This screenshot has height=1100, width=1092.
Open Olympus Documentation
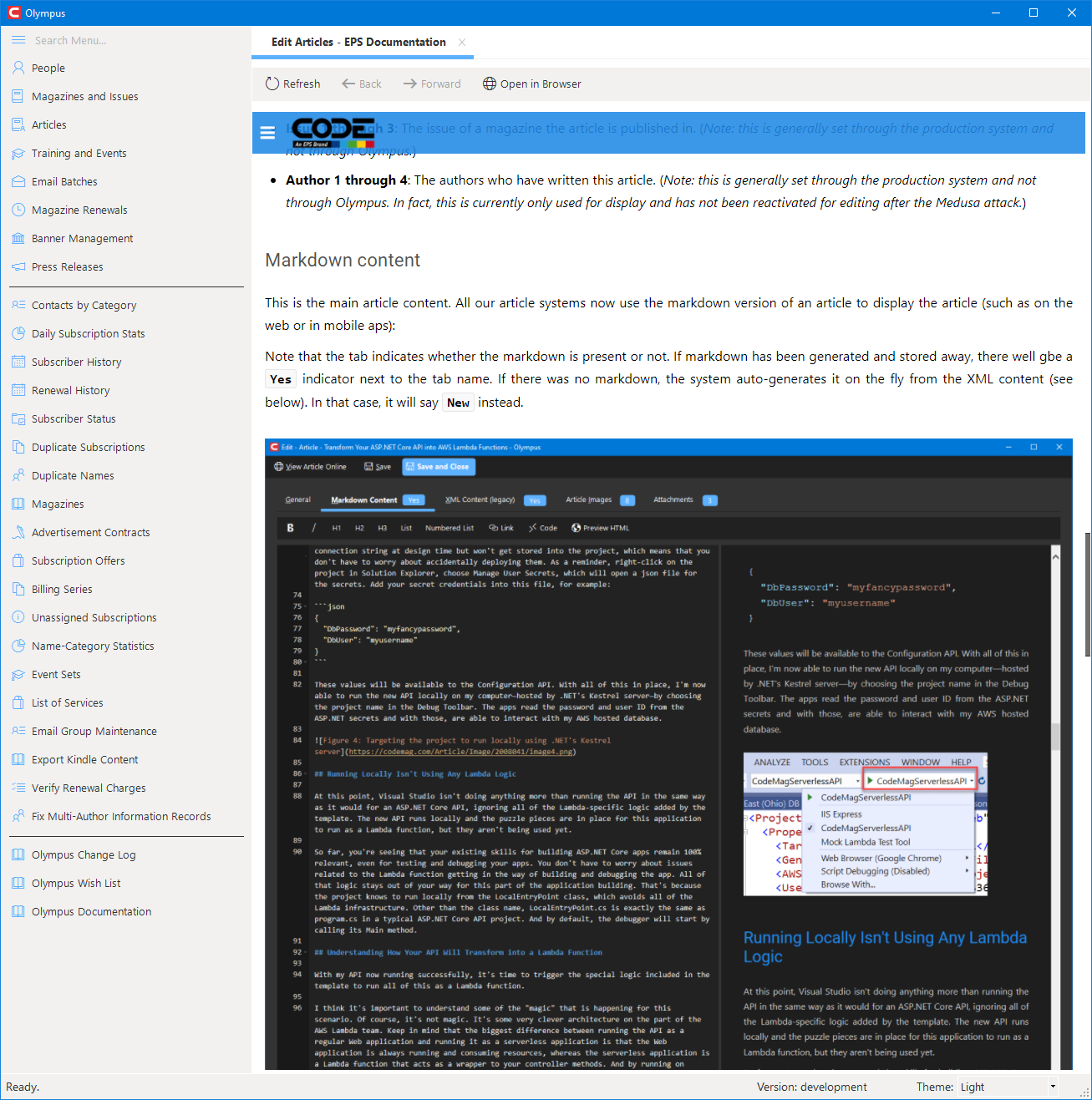point(91,912)
